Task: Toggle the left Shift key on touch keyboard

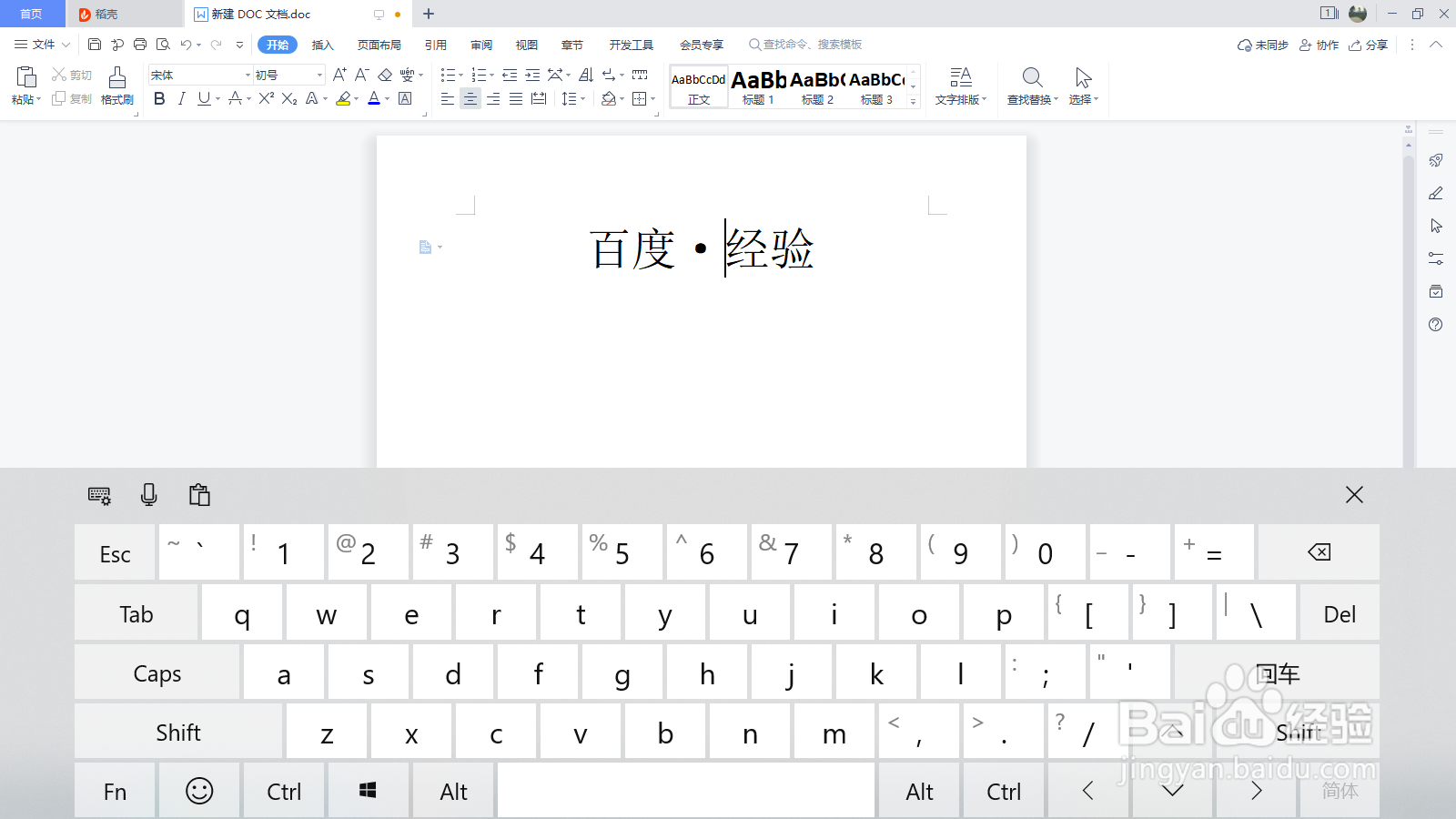Action: pyautogui.click(x=178, y=732)
